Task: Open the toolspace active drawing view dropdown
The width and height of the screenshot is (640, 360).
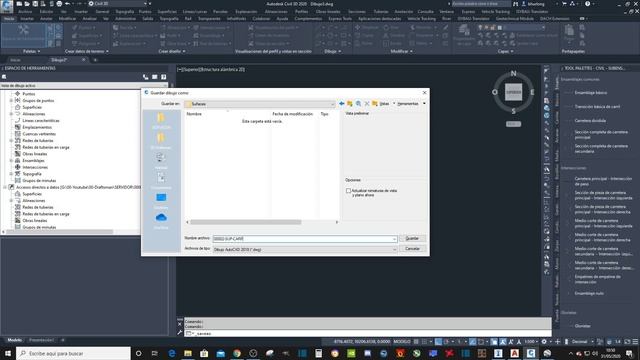Action: tap(84, 86)
